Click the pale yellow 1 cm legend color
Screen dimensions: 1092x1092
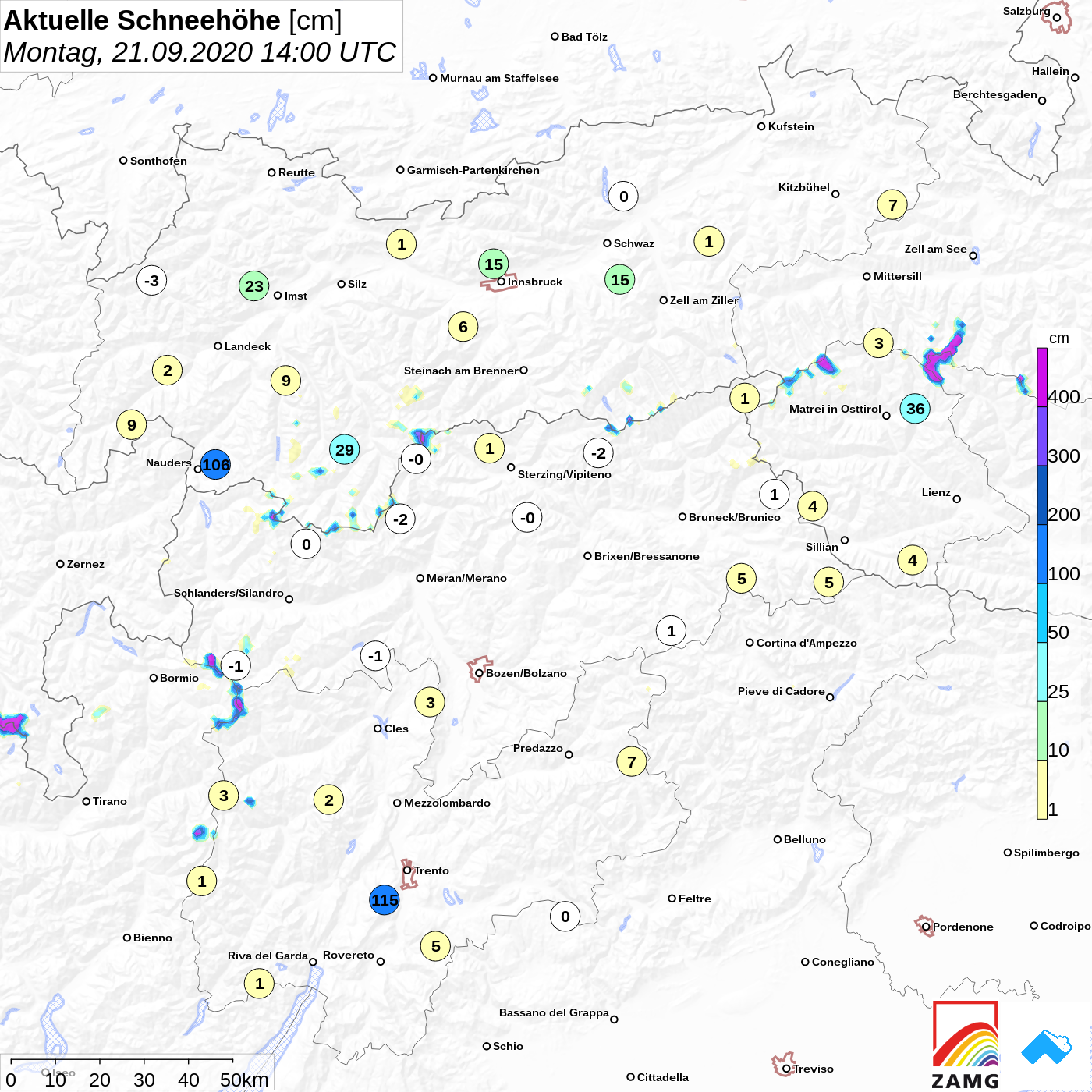coord(1042,789)
